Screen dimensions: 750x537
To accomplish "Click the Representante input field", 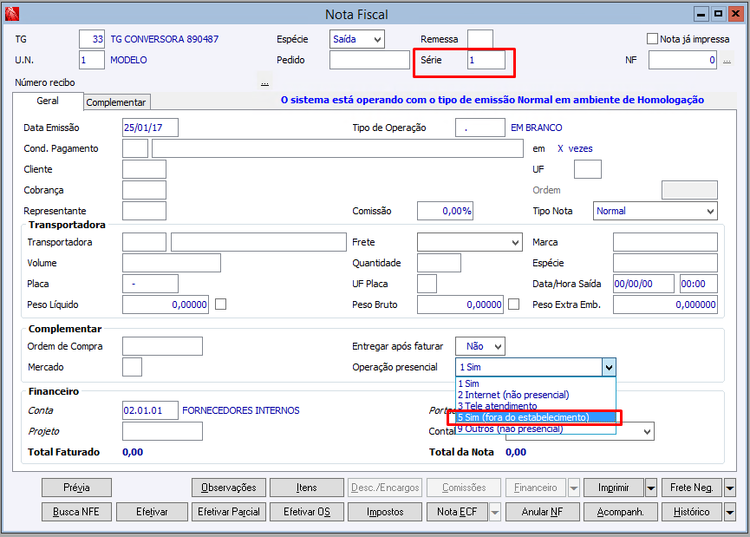I will 144,211.
